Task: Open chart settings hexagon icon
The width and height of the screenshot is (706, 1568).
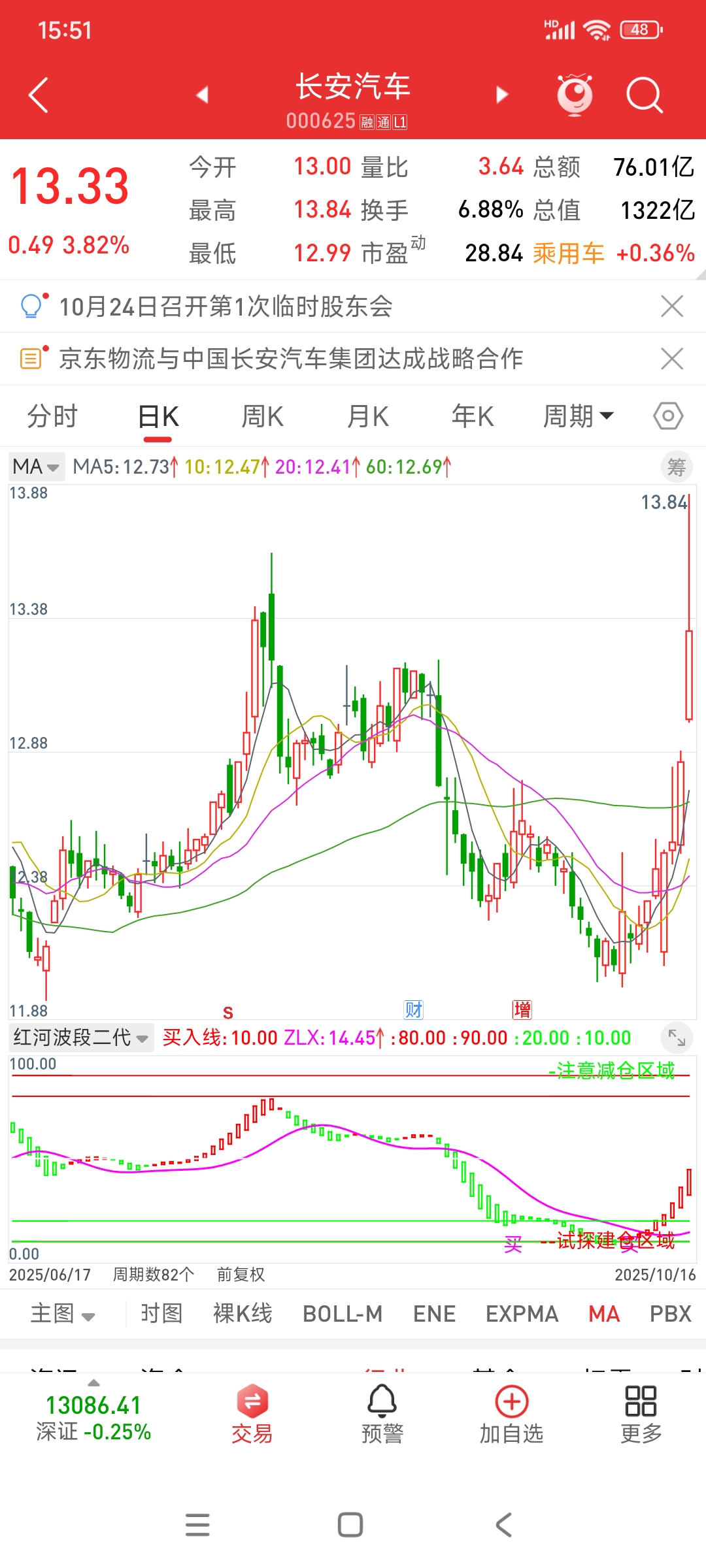Action: (668, 416)
